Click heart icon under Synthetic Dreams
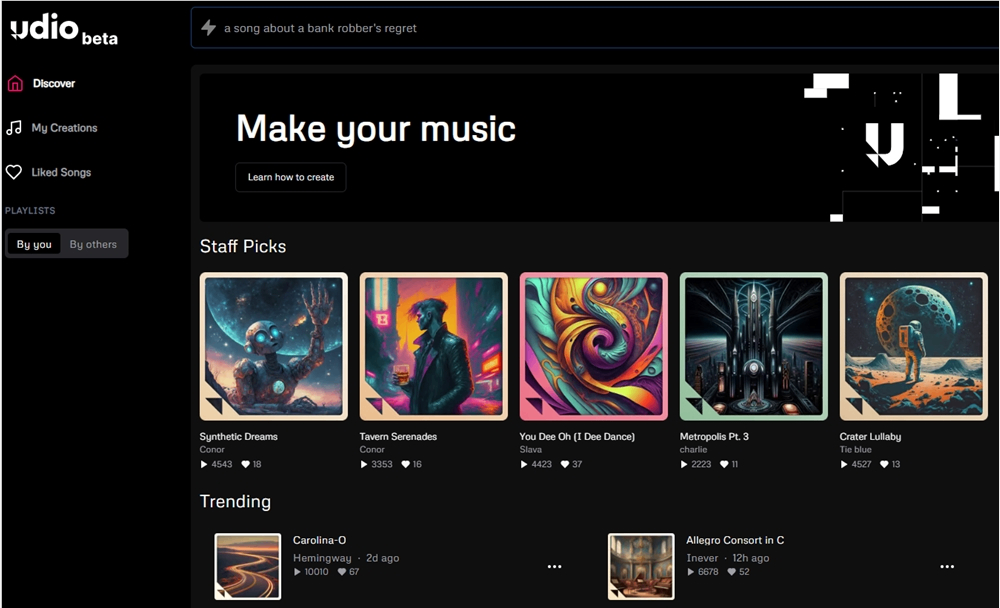 tap(245, 465)
